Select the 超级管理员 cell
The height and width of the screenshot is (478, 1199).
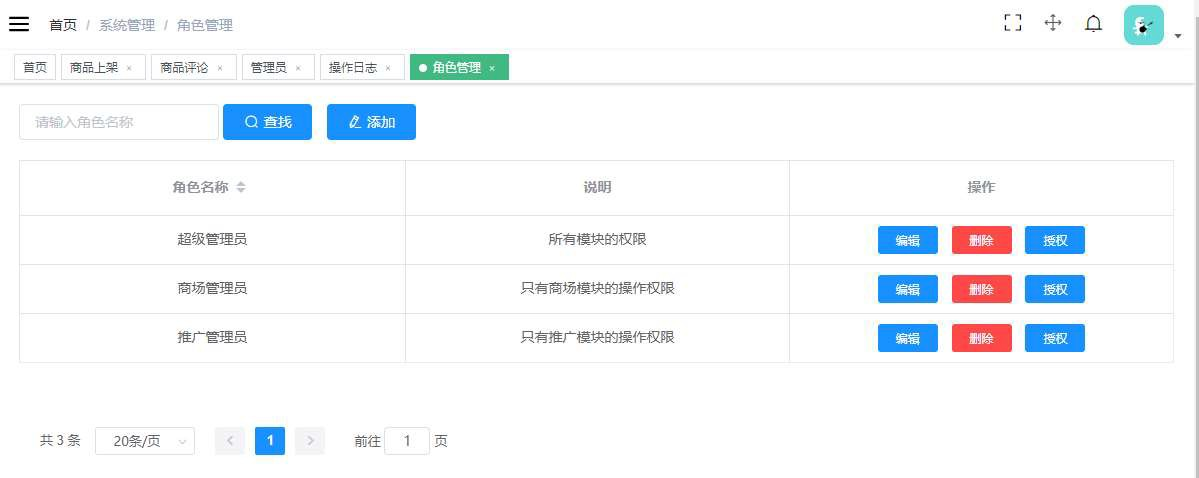(x=213, y=240)
